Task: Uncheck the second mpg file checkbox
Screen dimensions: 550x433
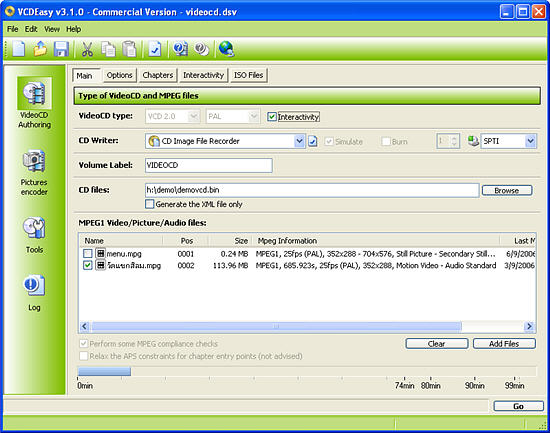Action: (x=88, y=265)
